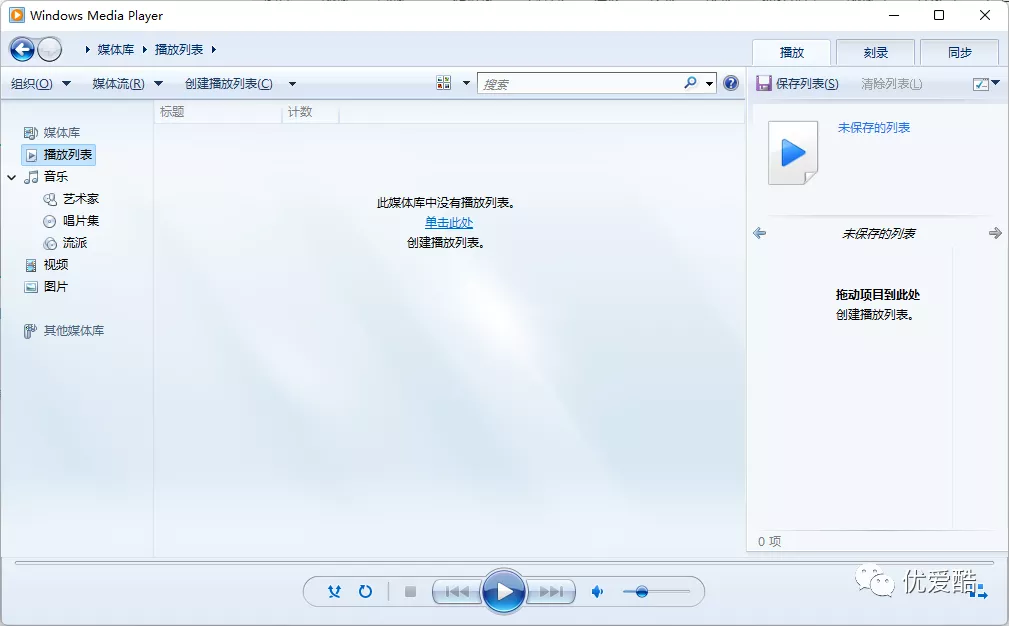The image size is (1009, 626).
Task: Select 图片 in the navigation tree
Action: click(x=56, y=286)
